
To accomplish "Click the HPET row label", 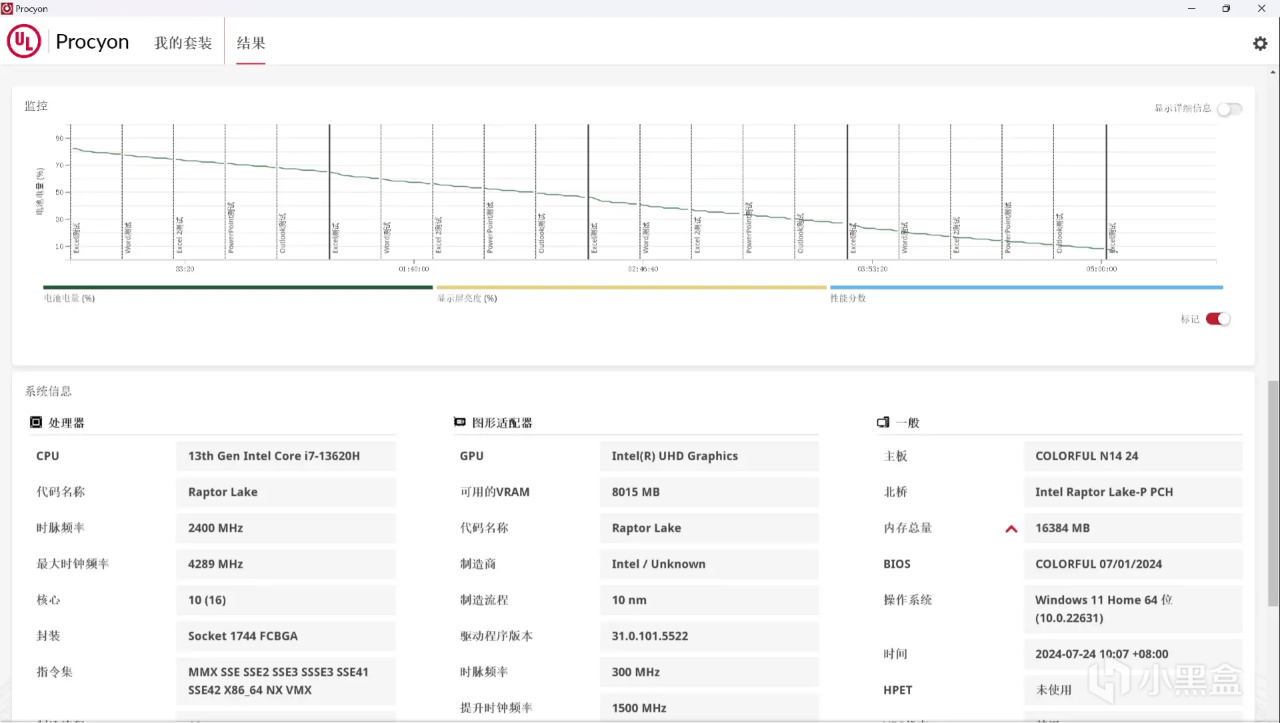I will (898, 690).
